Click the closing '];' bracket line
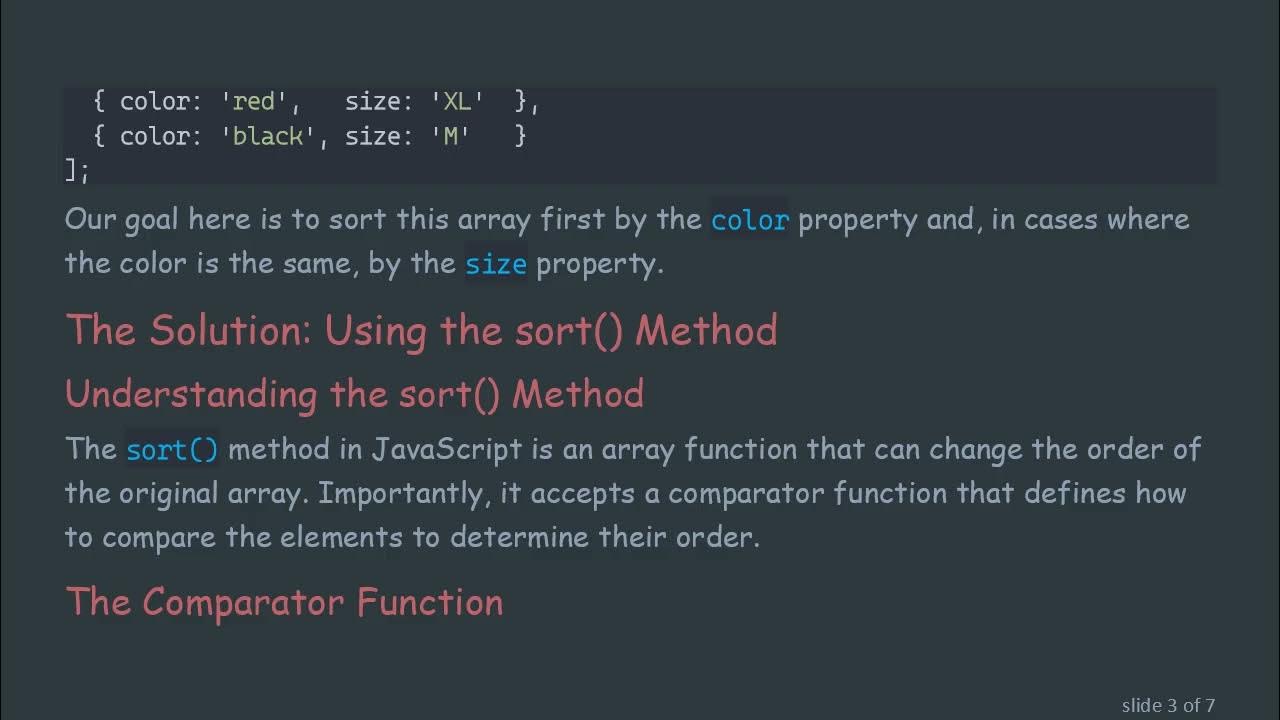 77,170
